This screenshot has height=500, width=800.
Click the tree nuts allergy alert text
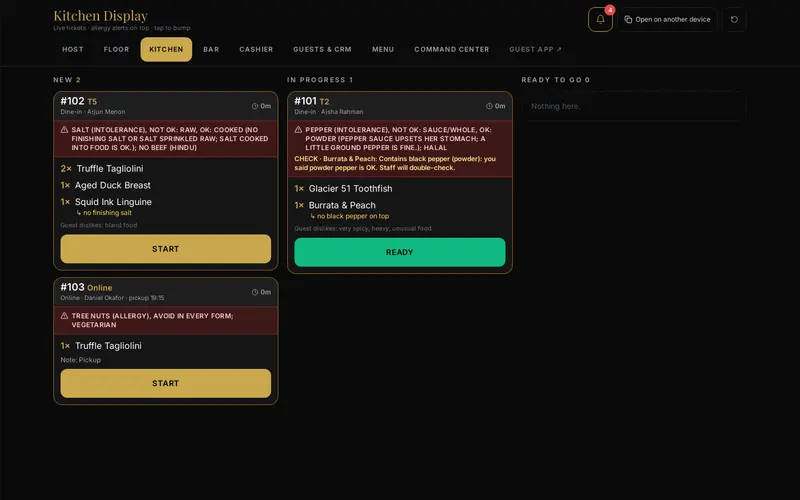point(153,320)
